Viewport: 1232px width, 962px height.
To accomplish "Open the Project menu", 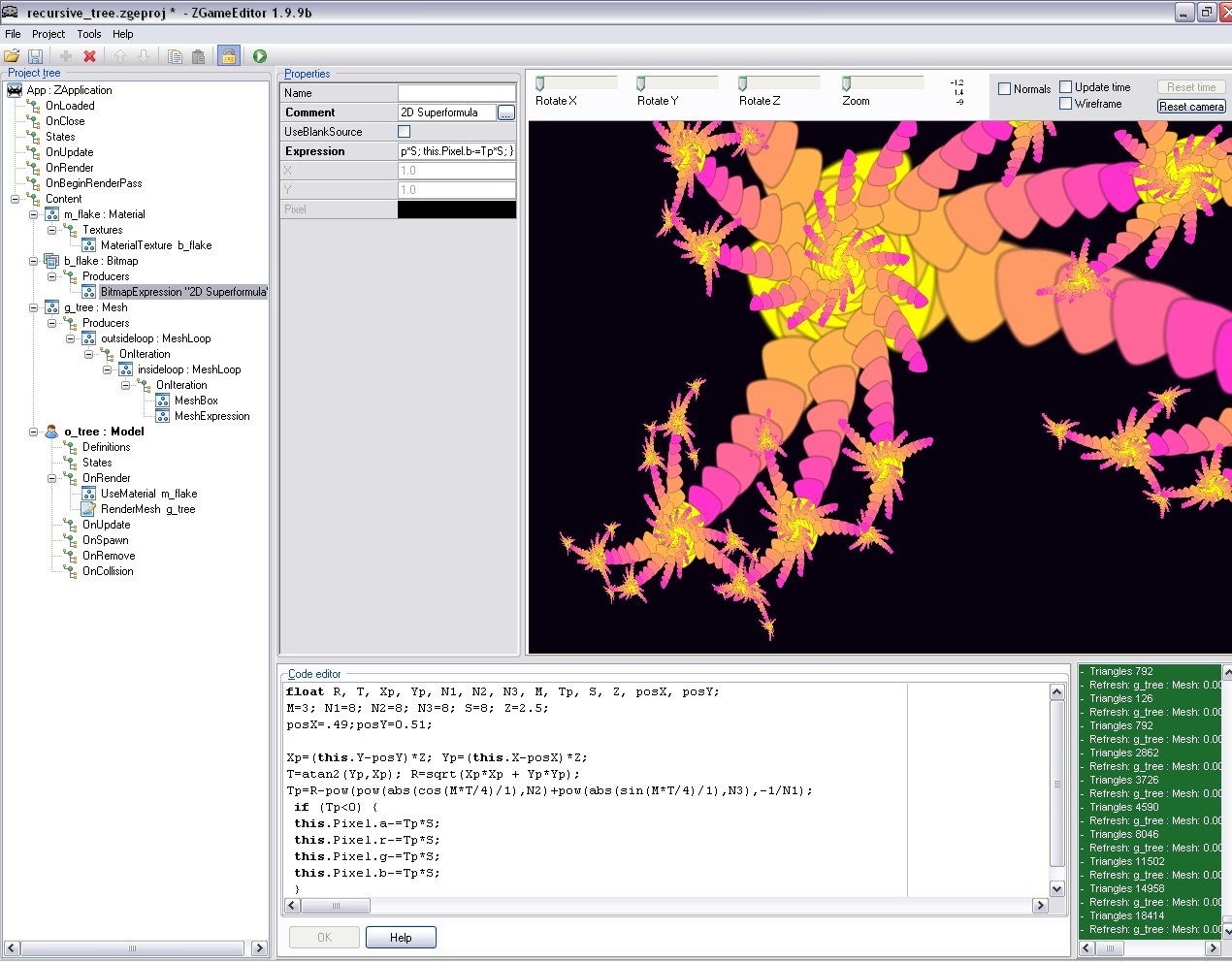I will click(49, 34).
